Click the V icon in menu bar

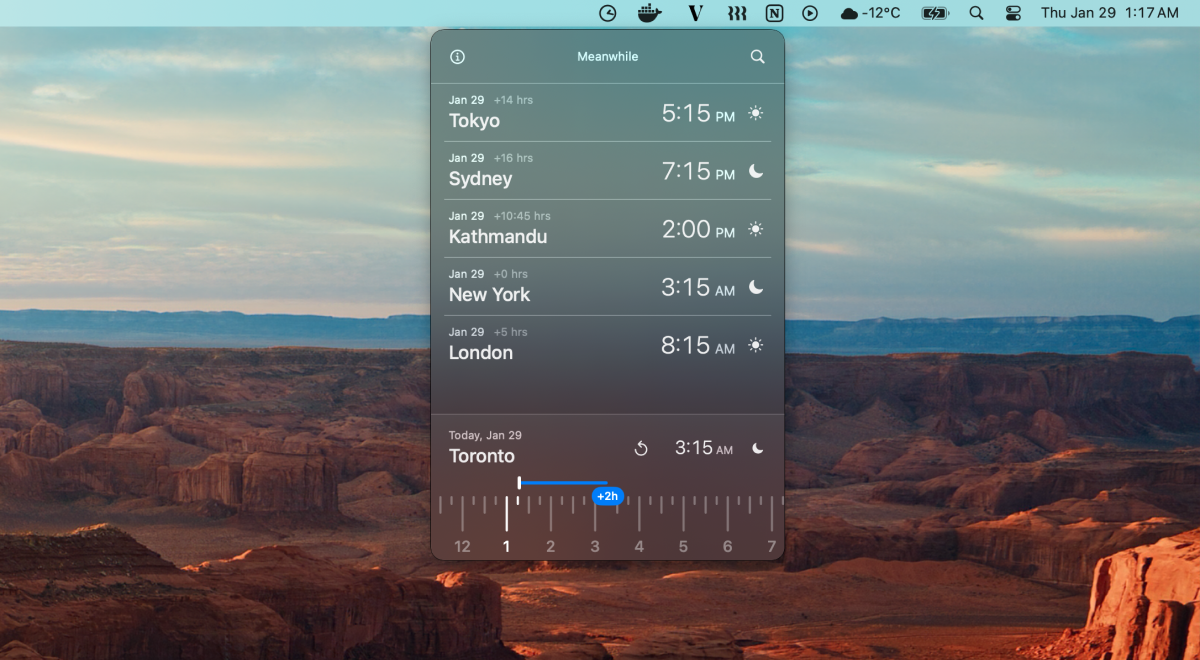696,13
